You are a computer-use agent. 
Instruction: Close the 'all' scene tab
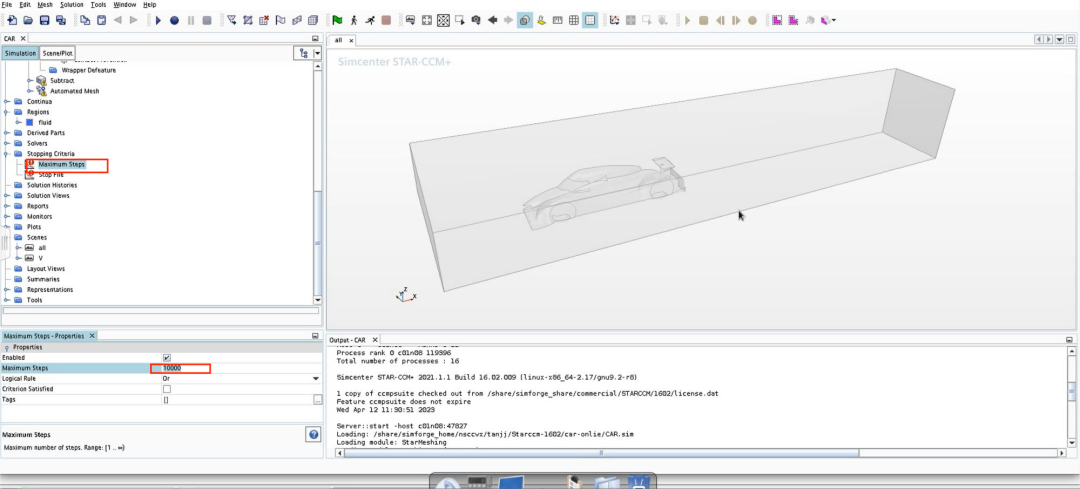(x=351, y=41)
